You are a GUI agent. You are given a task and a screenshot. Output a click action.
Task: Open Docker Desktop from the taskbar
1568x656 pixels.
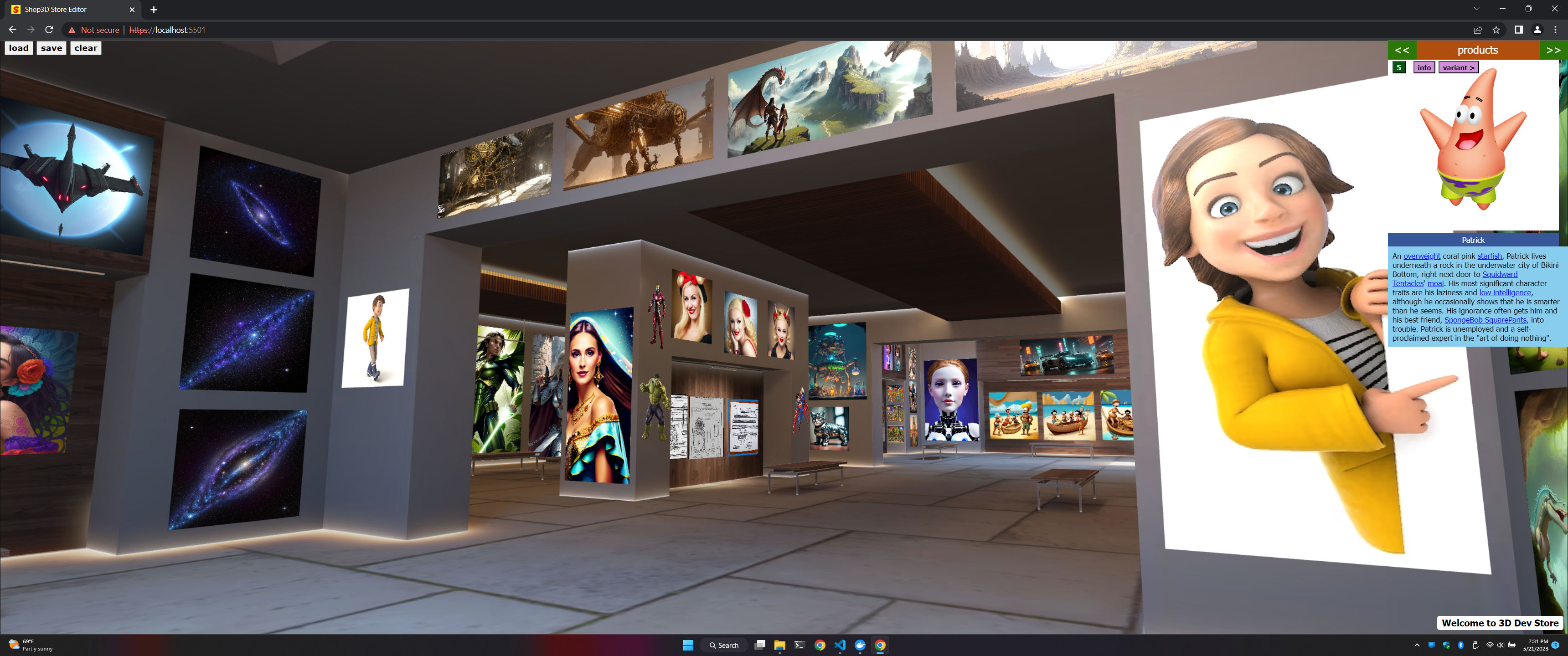pos(860,645)
